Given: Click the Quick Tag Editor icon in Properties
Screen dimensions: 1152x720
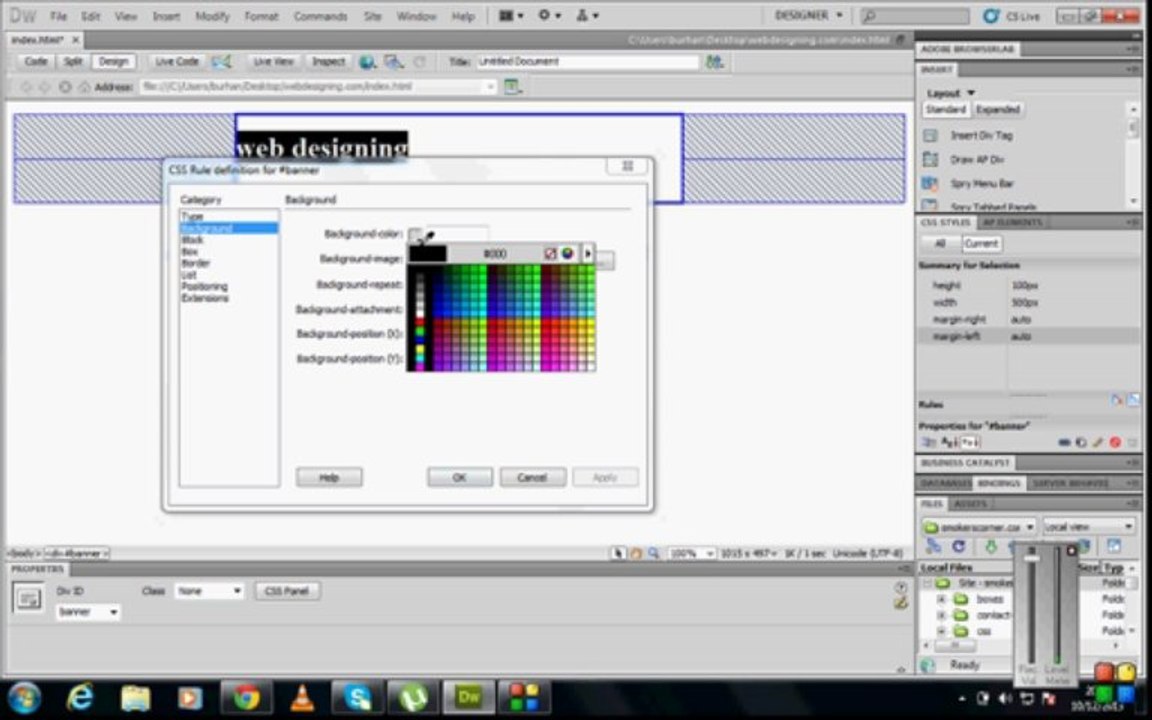Looking at the screenshot, I should pyautogui.click(x=901, y=603).
